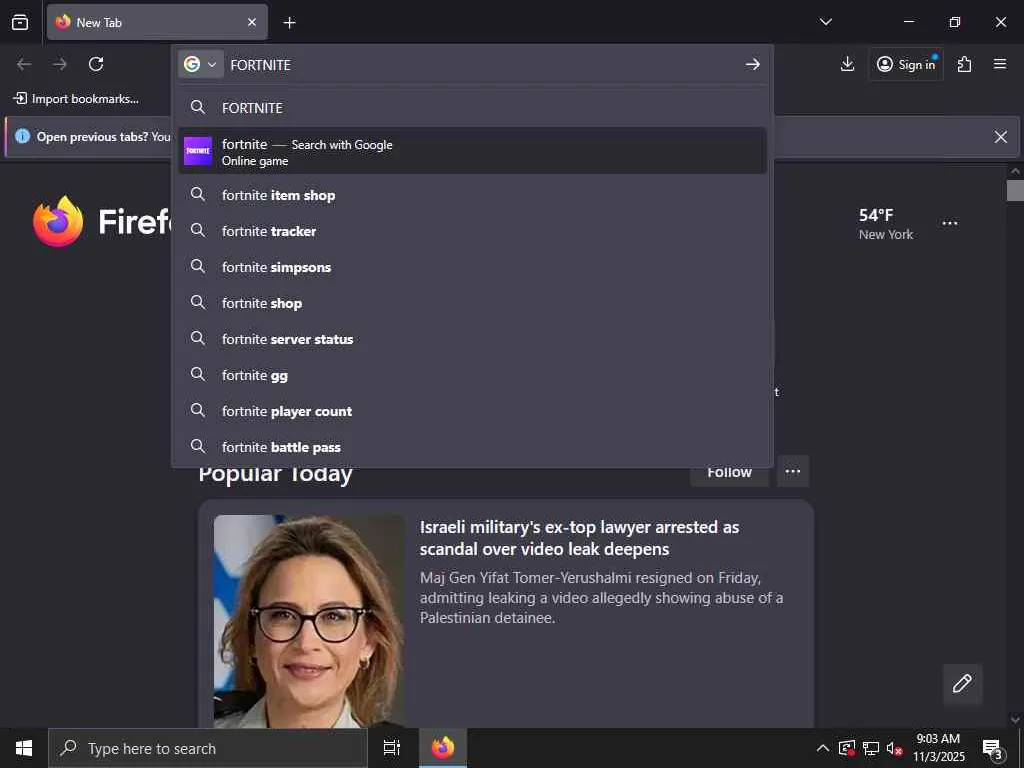Screen dimensions: 1024x768
Task: Open a new tab with plus button
Action: [289, 22]
